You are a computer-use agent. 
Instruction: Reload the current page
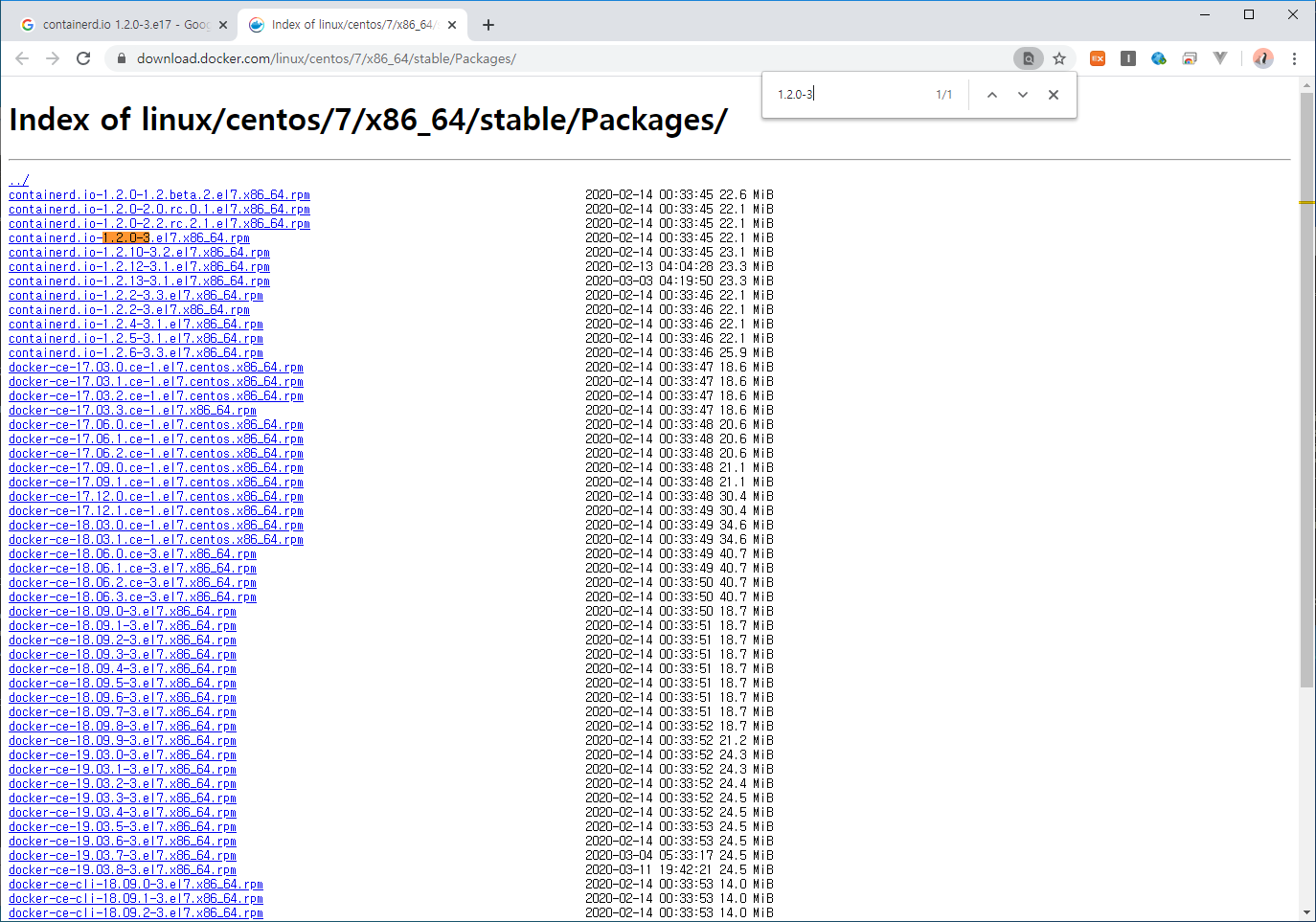(x=83, y=58)
